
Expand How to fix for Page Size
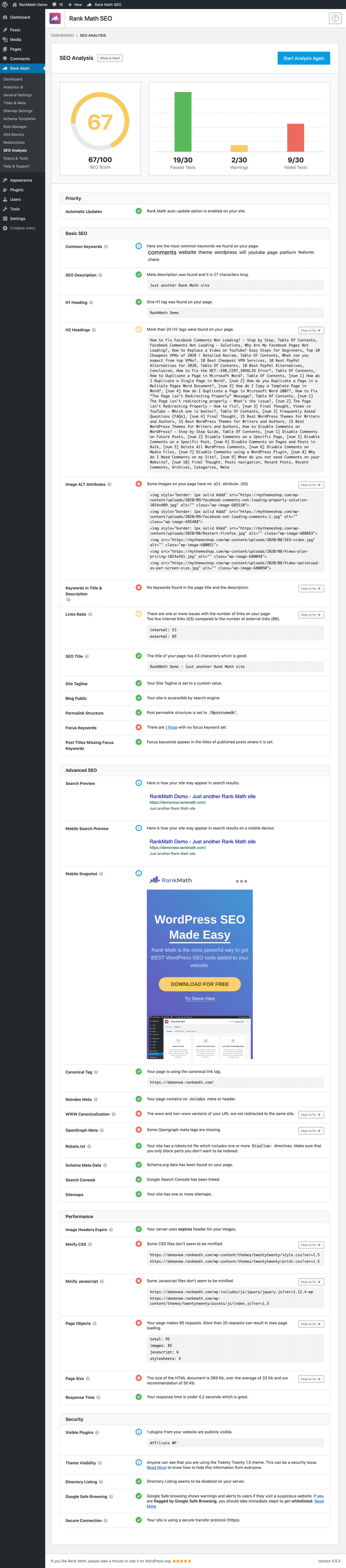point(311,1379)
